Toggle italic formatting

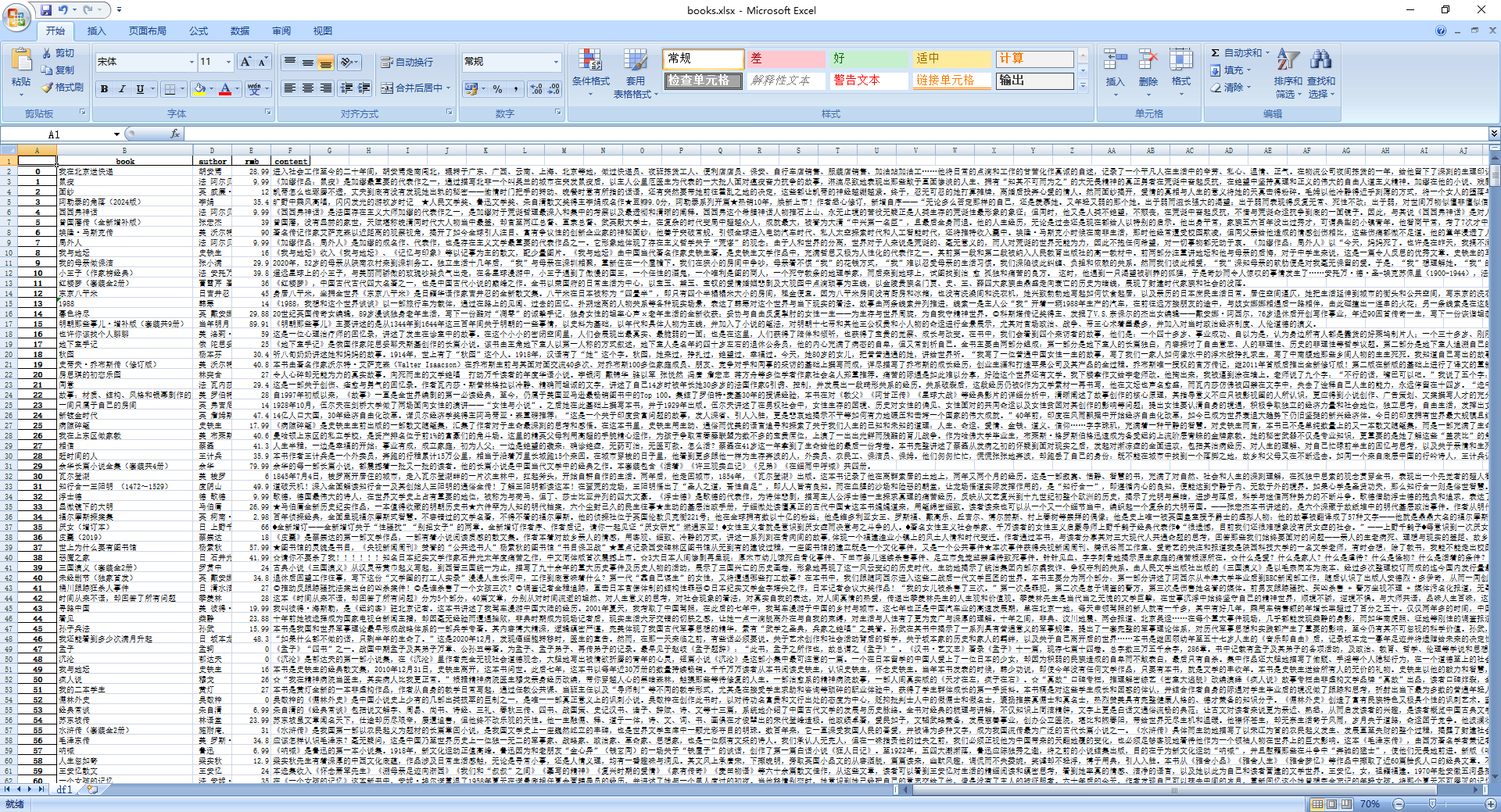[x=122, y=89]
